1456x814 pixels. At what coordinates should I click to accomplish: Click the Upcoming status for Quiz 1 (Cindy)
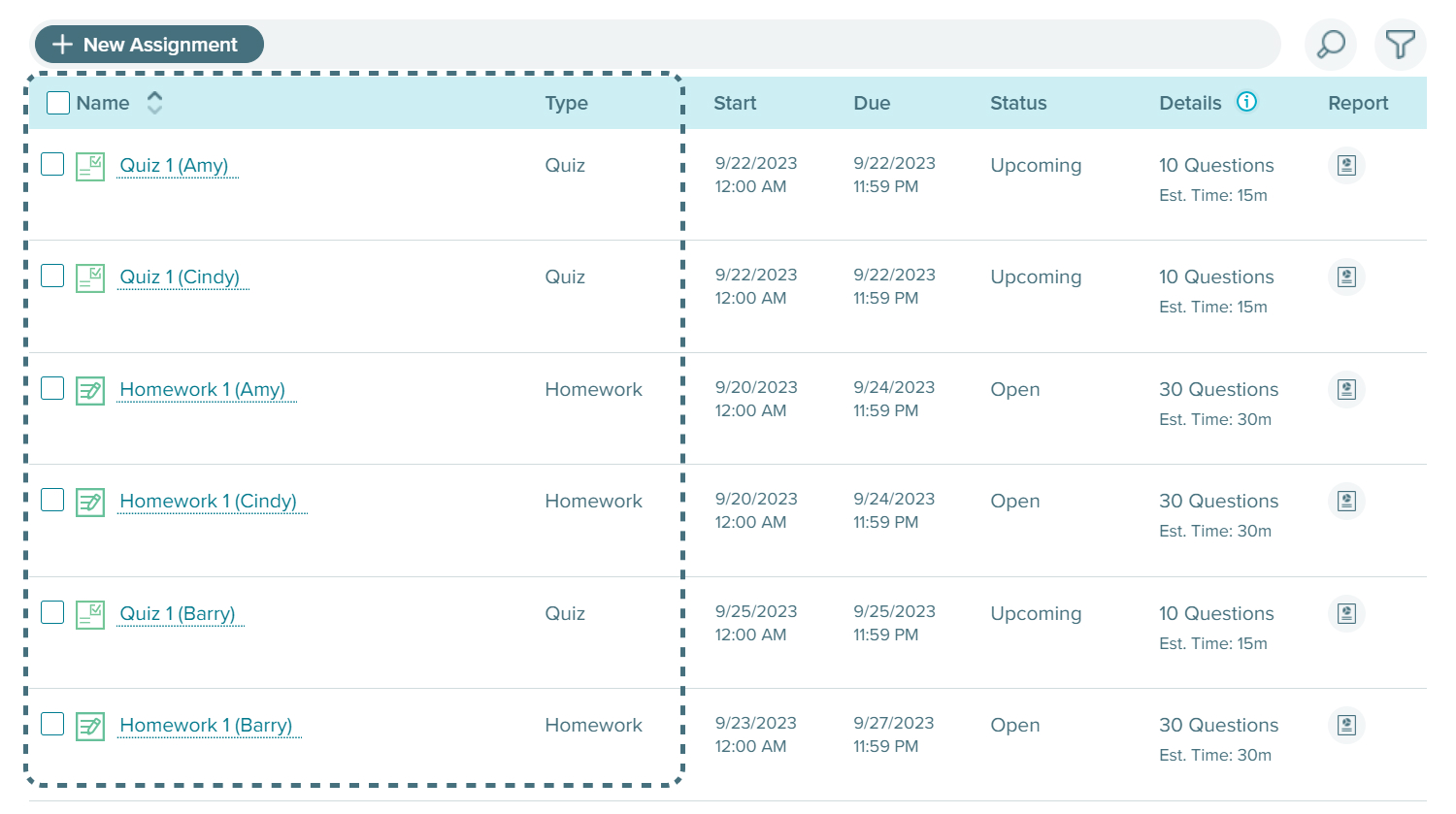tap(1036, 277)
